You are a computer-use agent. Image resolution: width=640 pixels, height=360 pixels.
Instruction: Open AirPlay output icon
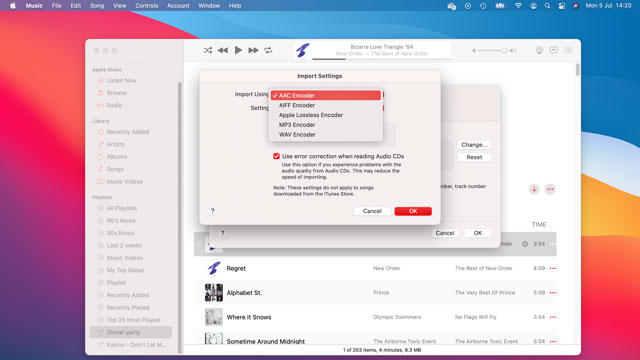[539, 50]
